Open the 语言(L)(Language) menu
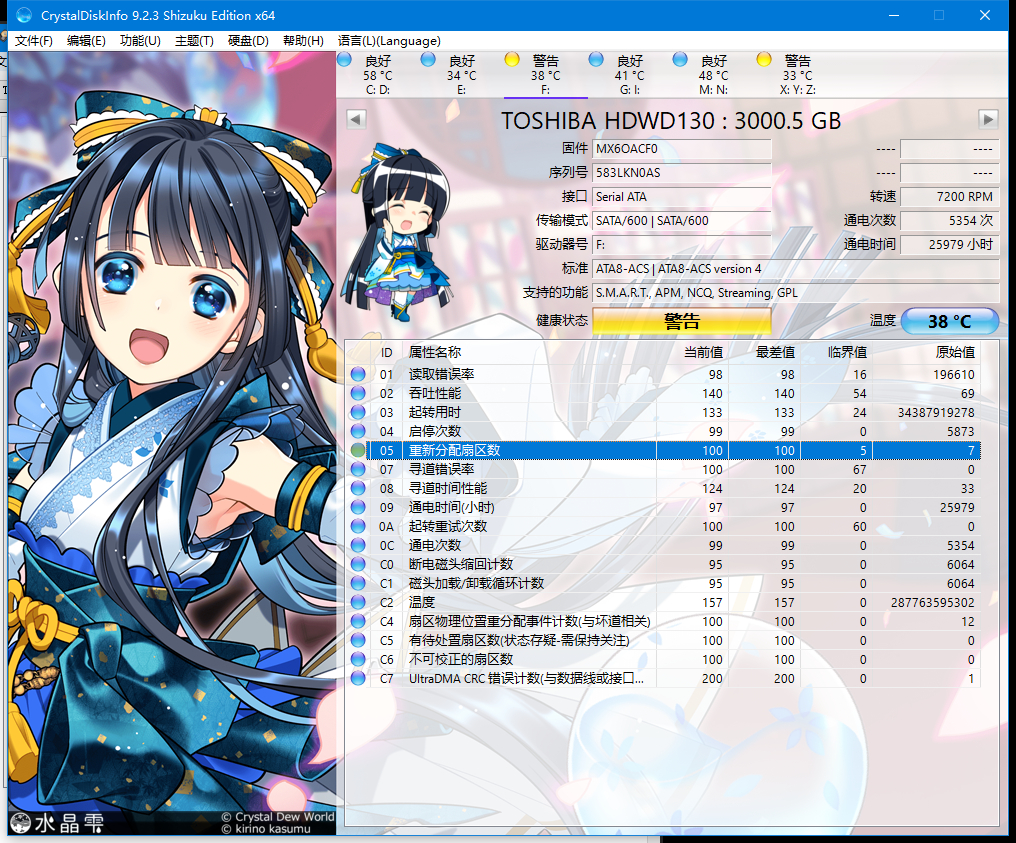Screen dimensions: 1016x843 point(389,41)
